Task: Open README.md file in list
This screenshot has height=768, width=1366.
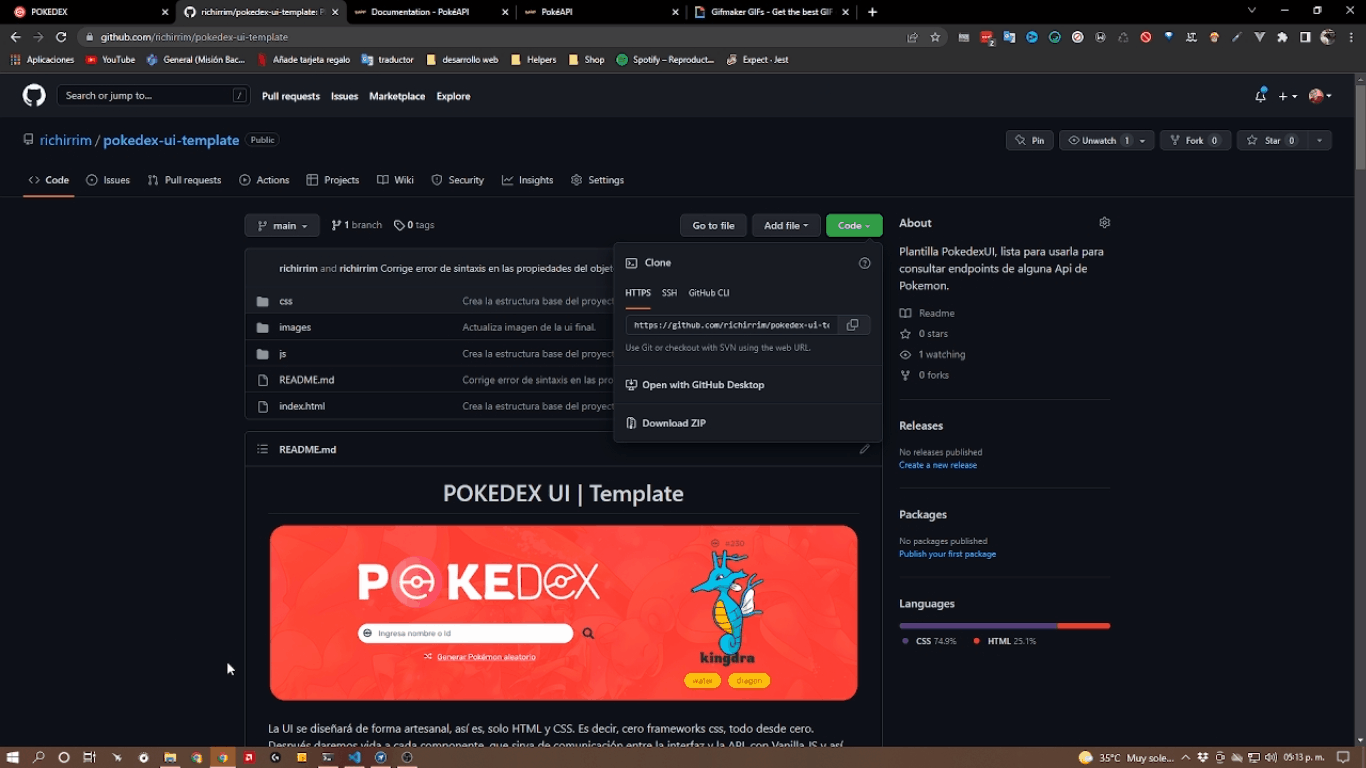Action: point(307,380)
